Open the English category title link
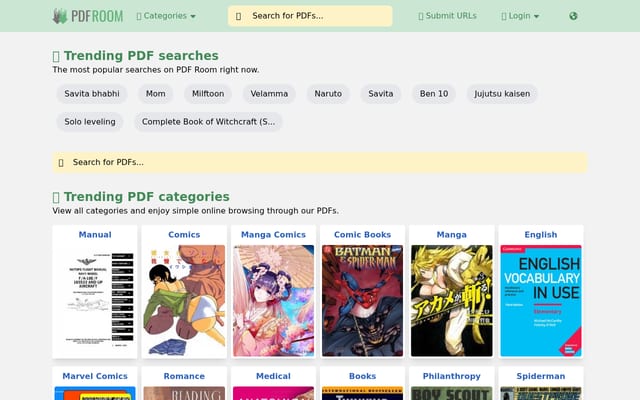Viewport: 640px width, 400px height. 541,235
